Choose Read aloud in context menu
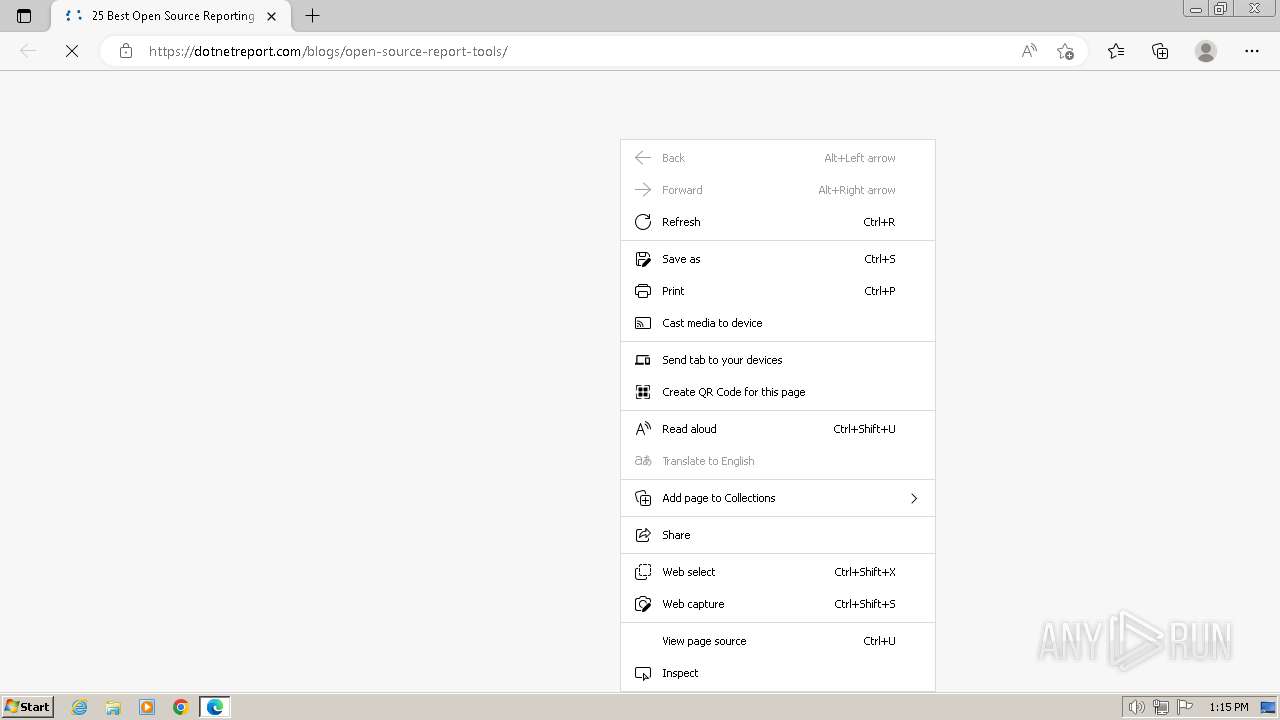This screenshot has width=1280, height=720. click(778, 429)
